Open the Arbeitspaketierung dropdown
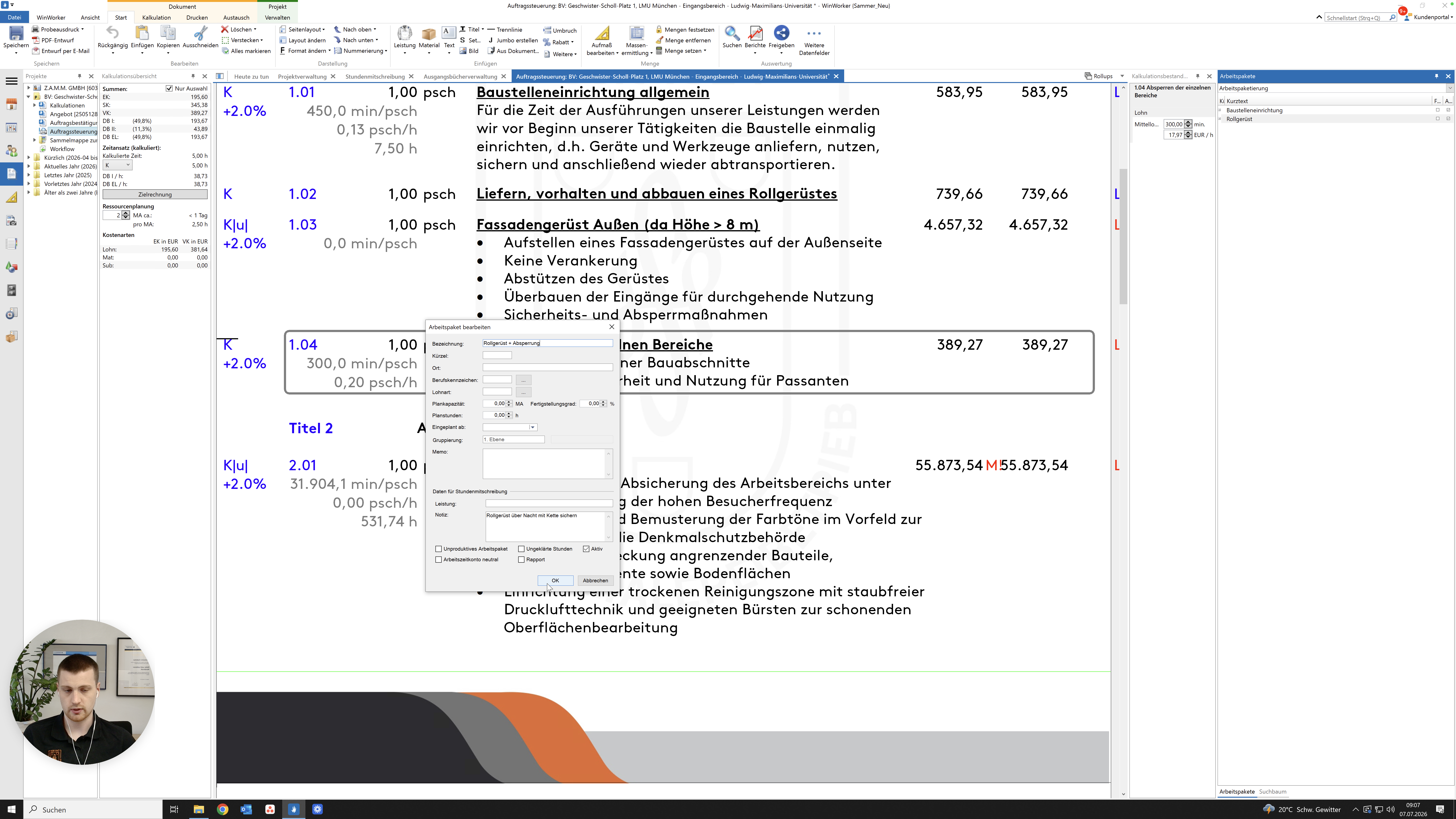This screenshot has height=819, width=1456. pos(1450,88)
